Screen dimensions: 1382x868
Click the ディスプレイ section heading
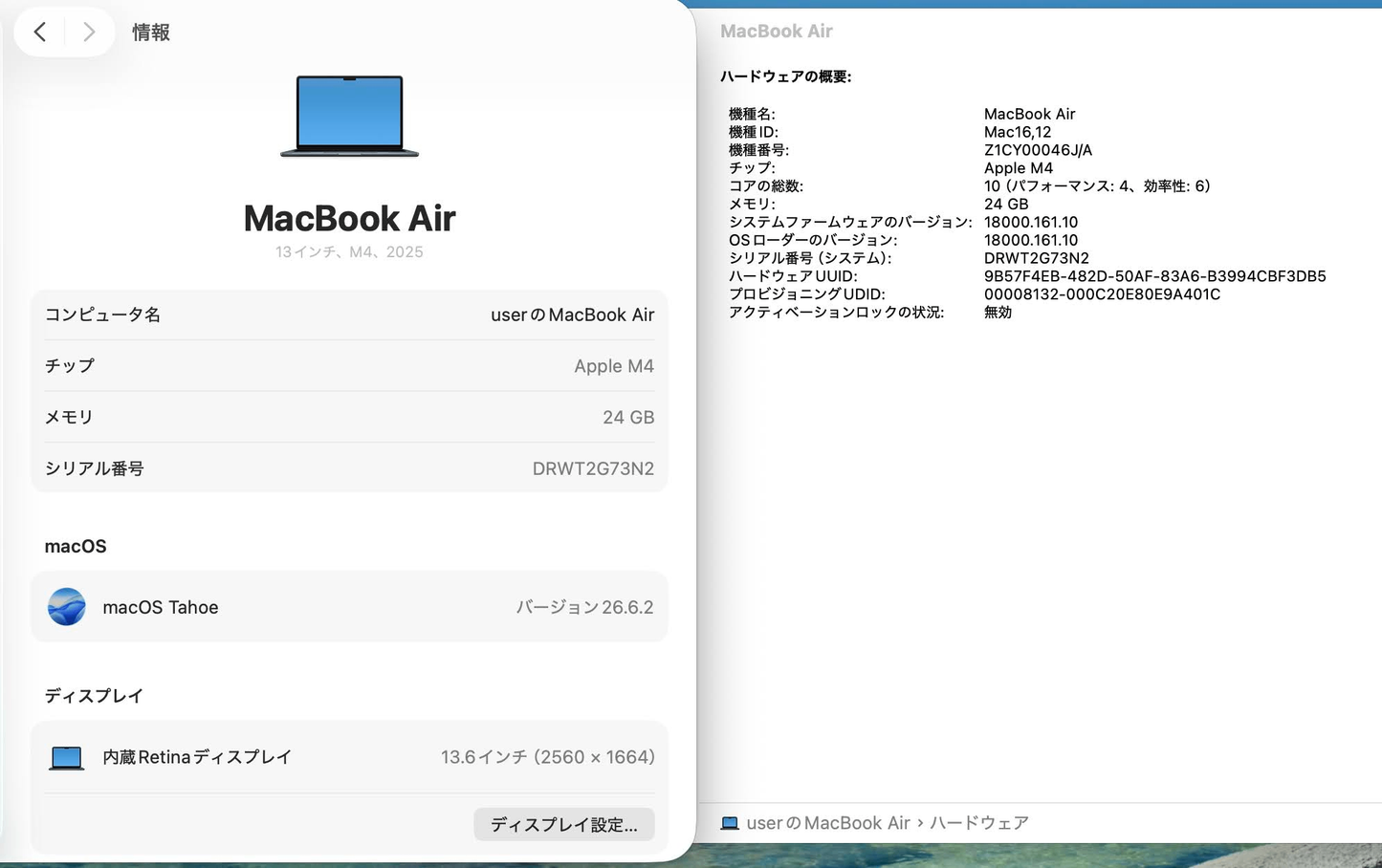94,696
